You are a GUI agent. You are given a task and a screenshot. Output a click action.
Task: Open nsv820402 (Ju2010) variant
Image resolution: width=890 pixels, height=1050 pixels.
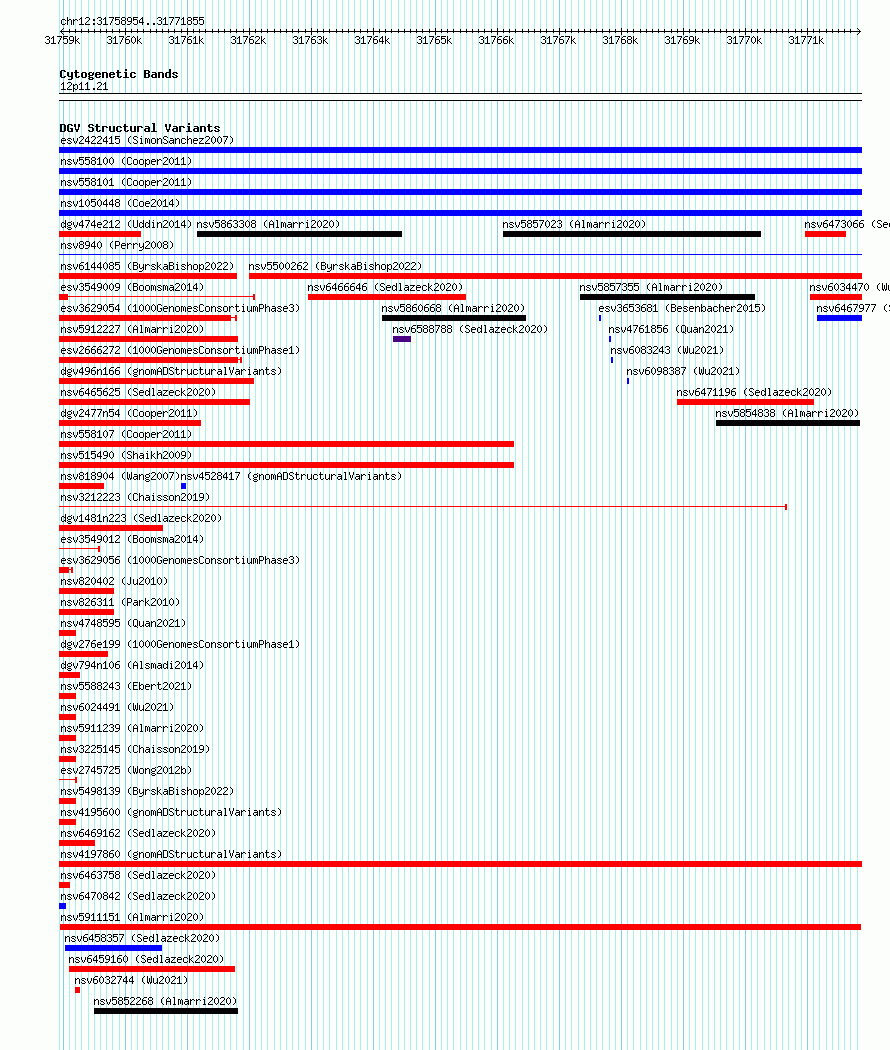pyautogui.click(x=114, y=581)
